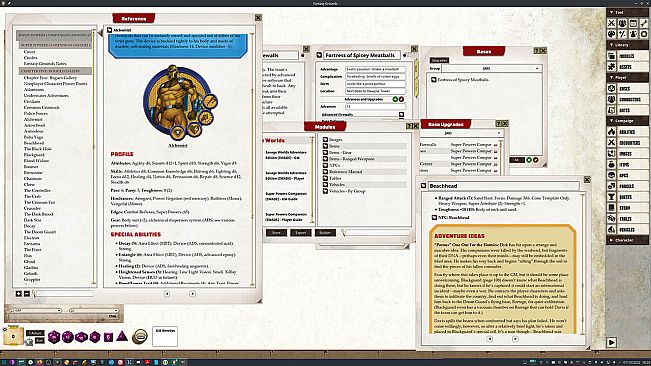Click the red edit button in Fortress Advances

[401, 99]
